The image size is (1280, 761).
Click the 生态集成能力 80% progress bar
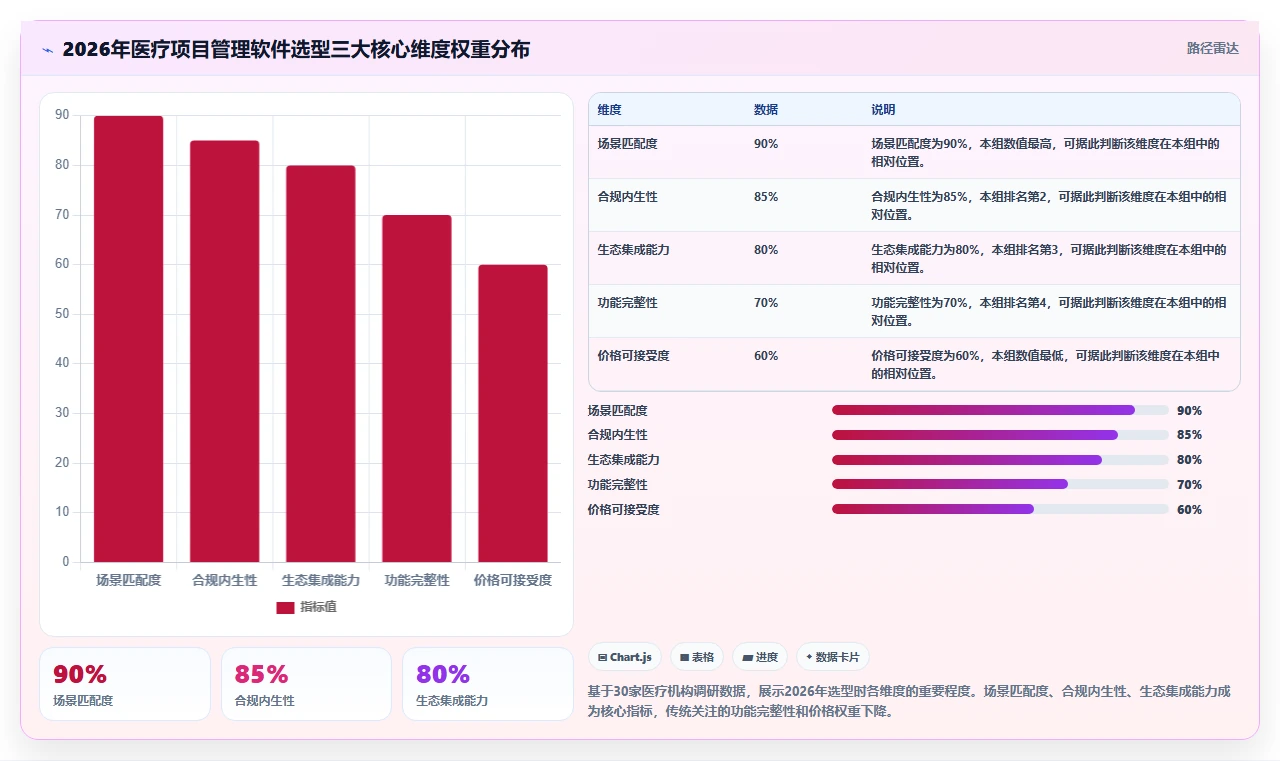(x=1000, y=460)
